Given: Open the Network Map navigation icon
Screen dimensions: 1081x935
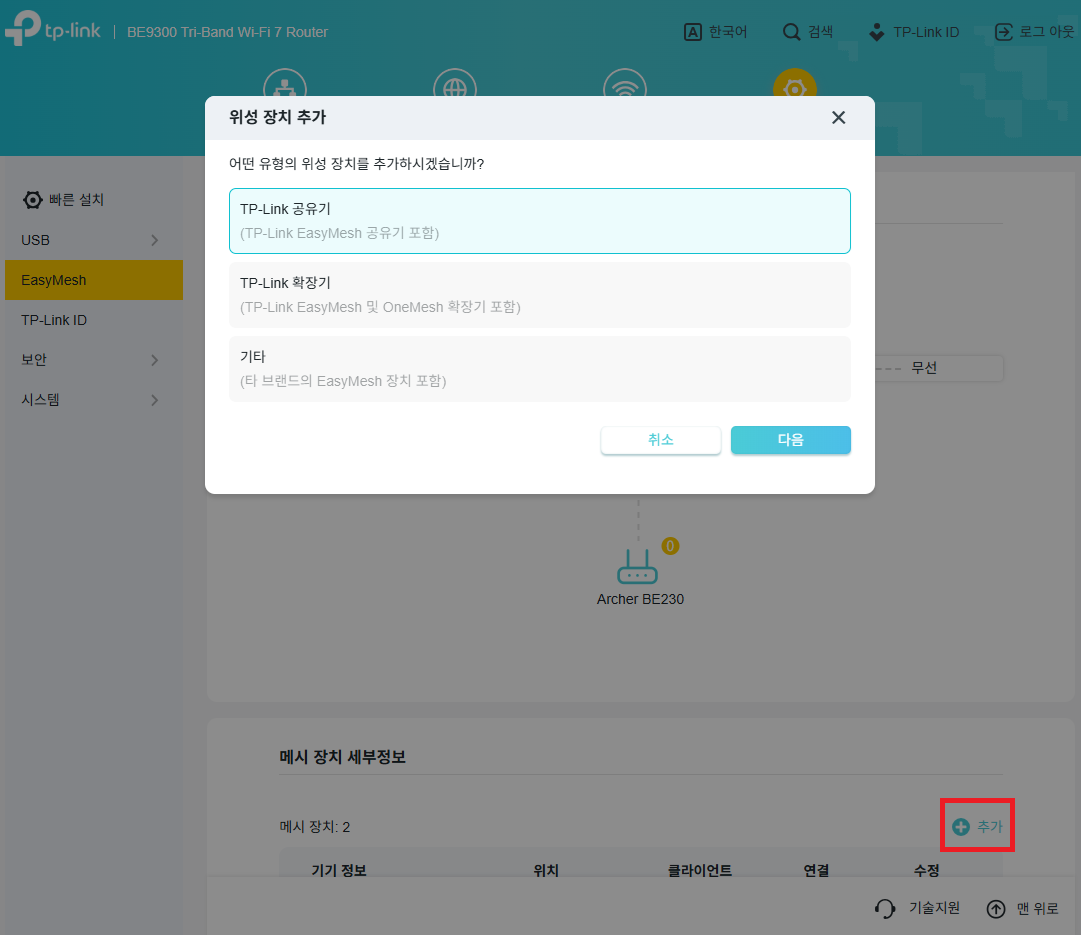Looking at the screenshot, I should [285, 83].
